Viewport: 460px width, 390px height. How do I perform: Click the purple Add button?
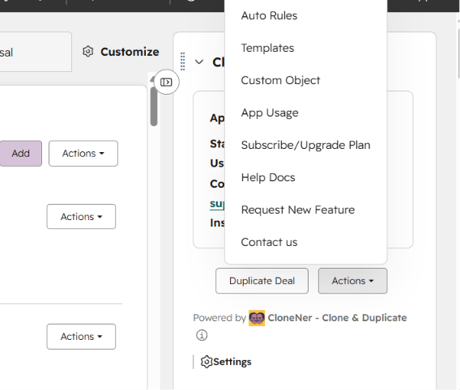click(x=21, y=153)
